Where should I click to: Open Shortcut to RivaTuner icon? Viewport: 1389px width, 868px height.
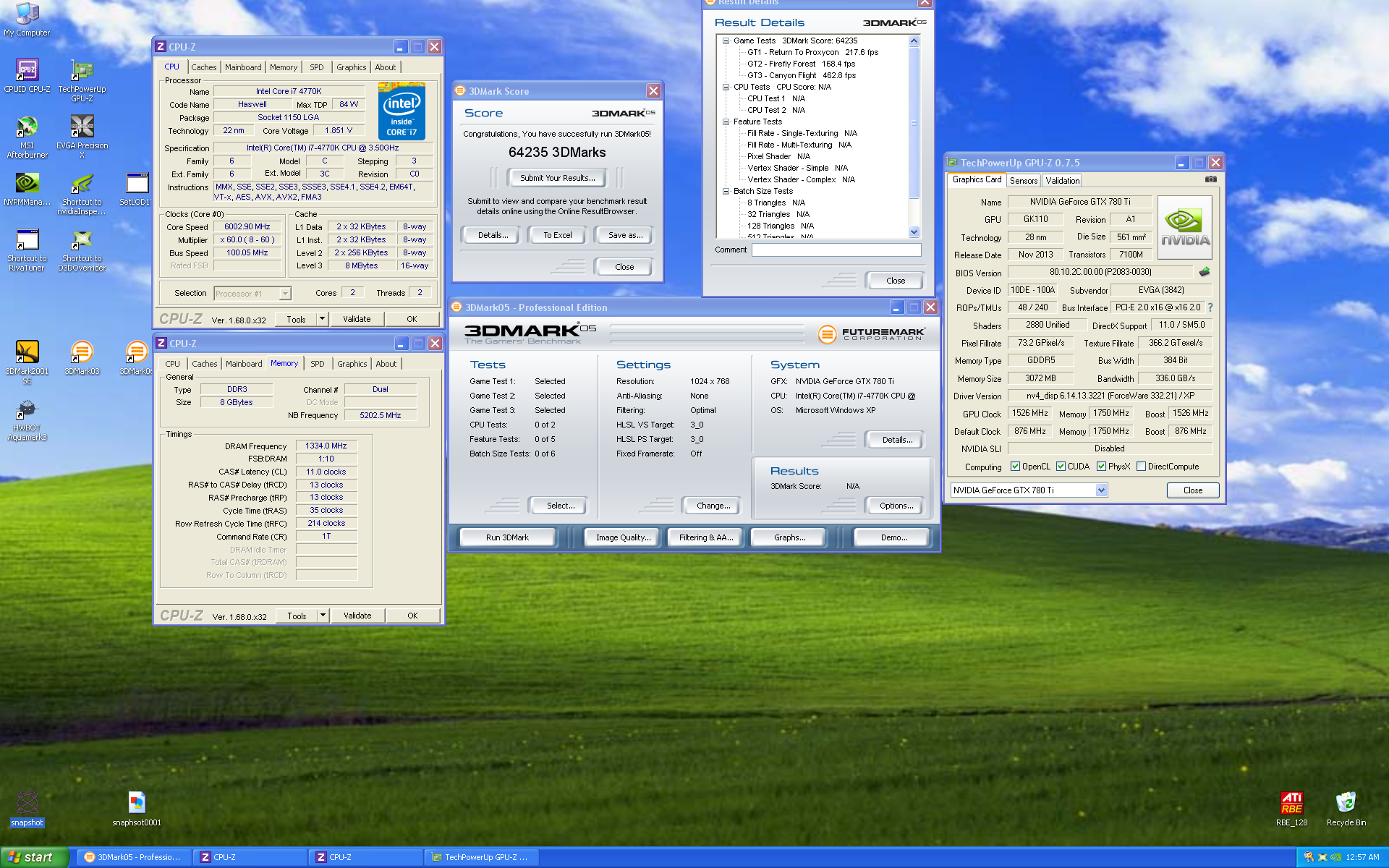point(27,250)
